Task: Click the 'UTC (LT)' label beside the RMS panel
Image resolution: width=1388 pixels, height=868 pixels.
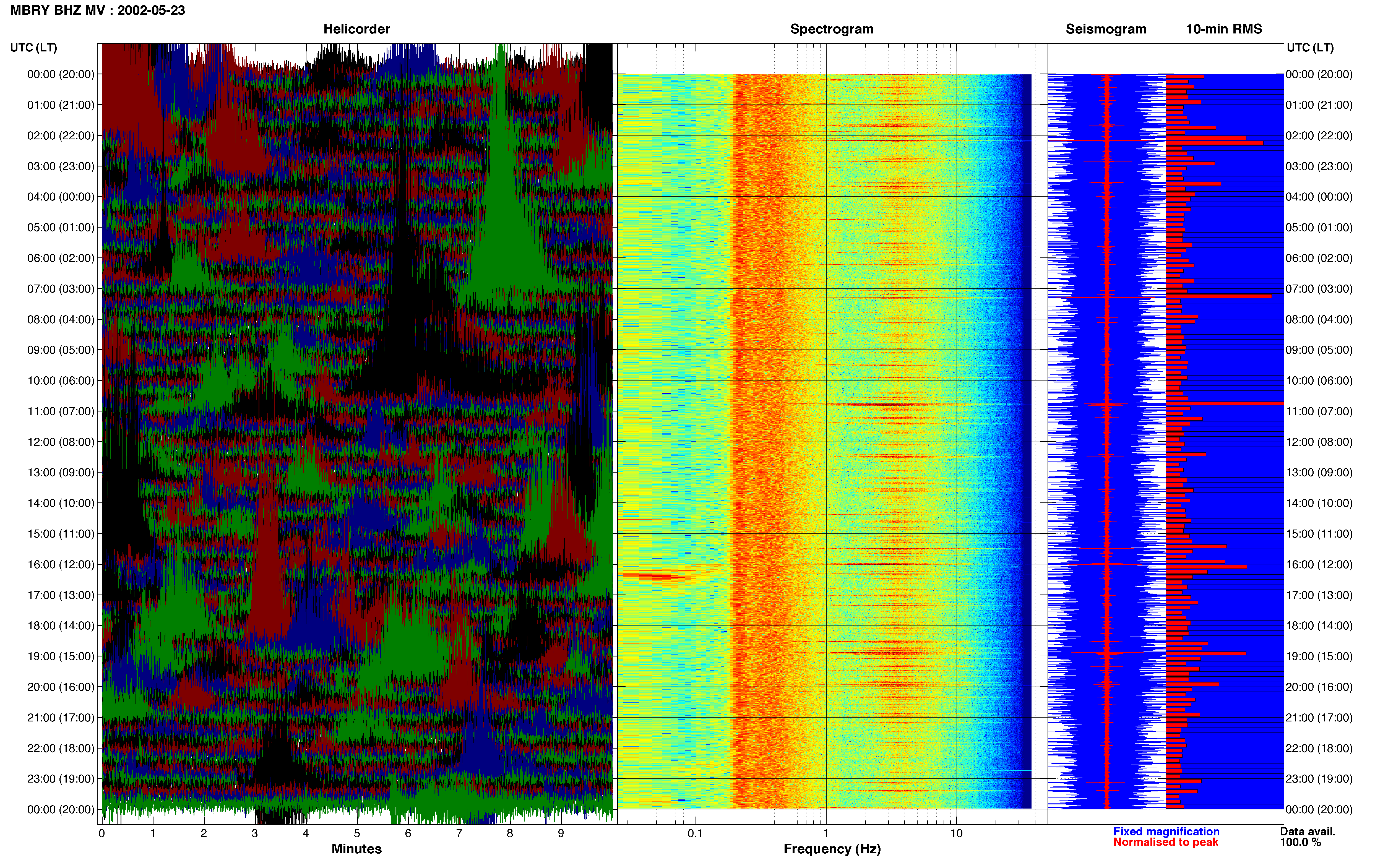Action: (x=1310, y=48)
